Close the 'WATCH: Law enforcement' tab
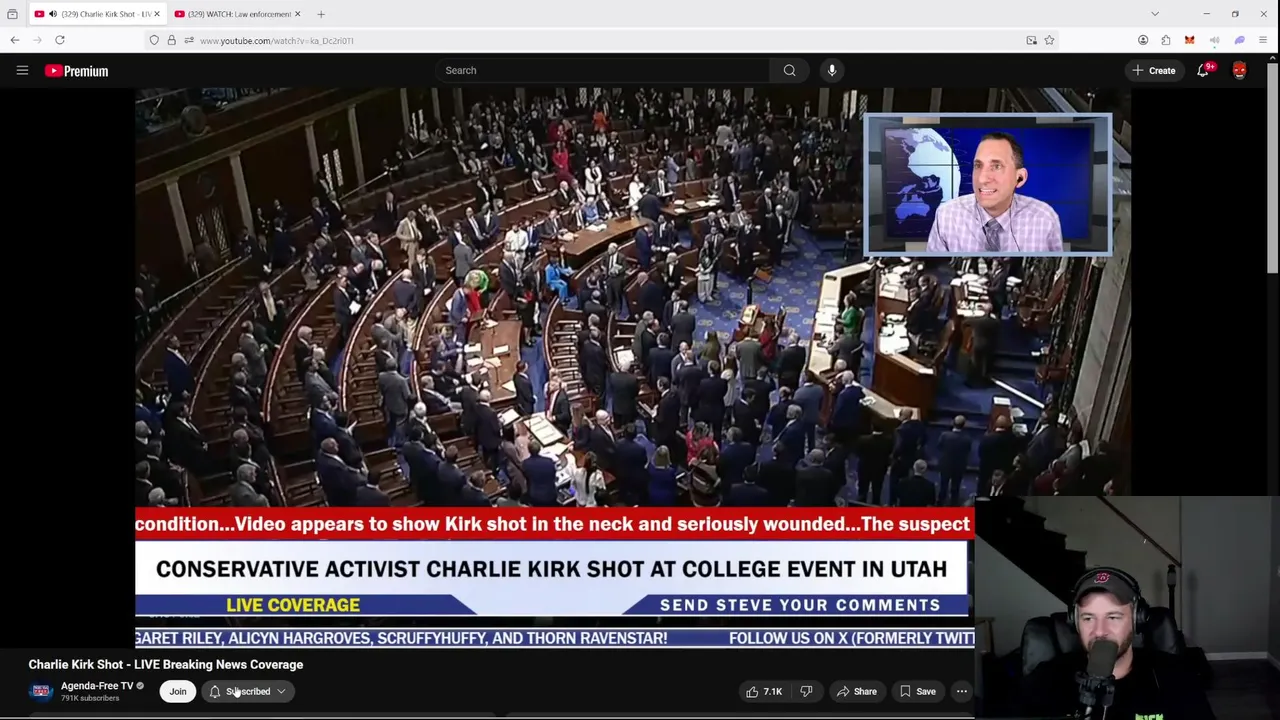1280x720 pixels. click(297, 14)
